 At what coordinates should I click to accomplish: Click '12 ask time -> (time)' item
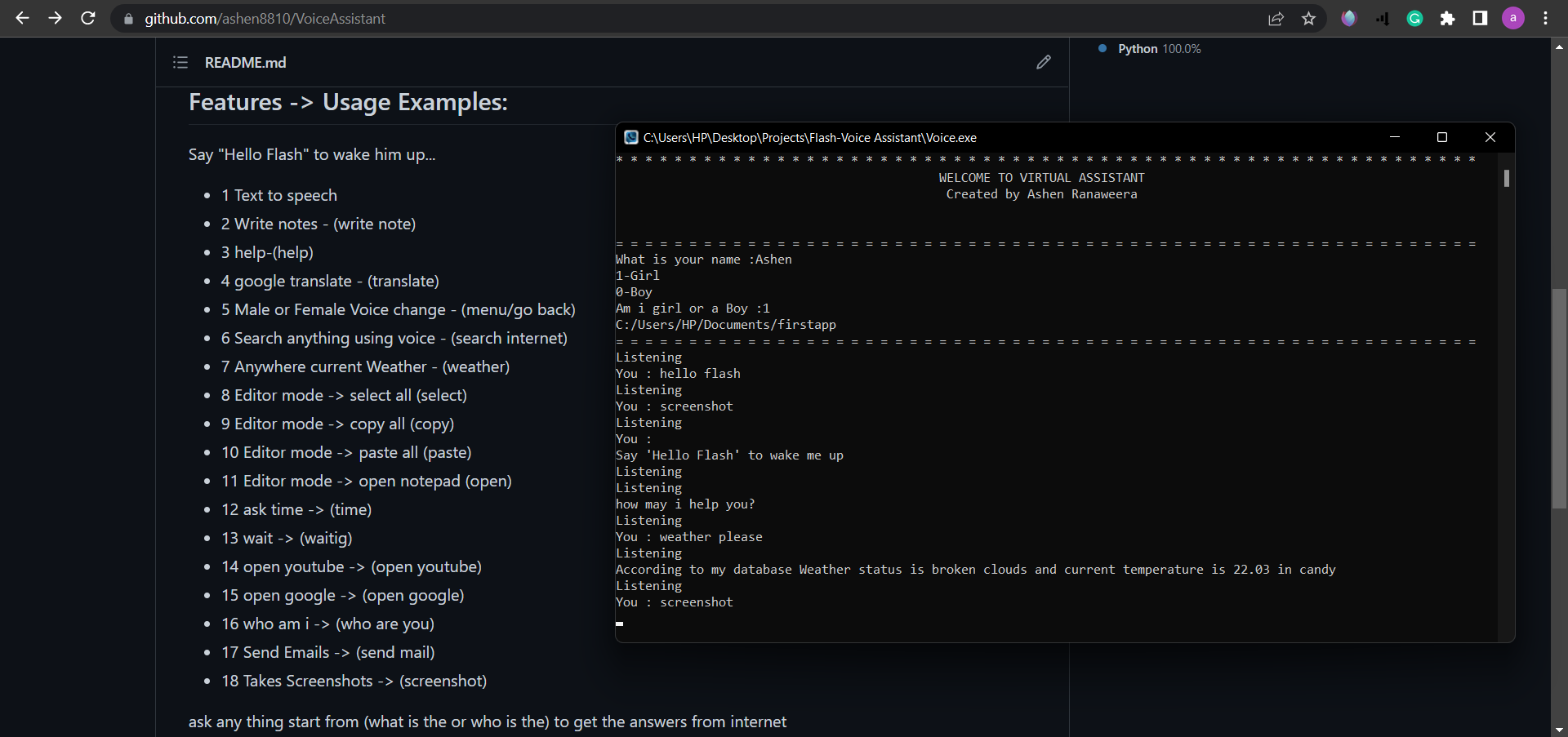(296, 509)
